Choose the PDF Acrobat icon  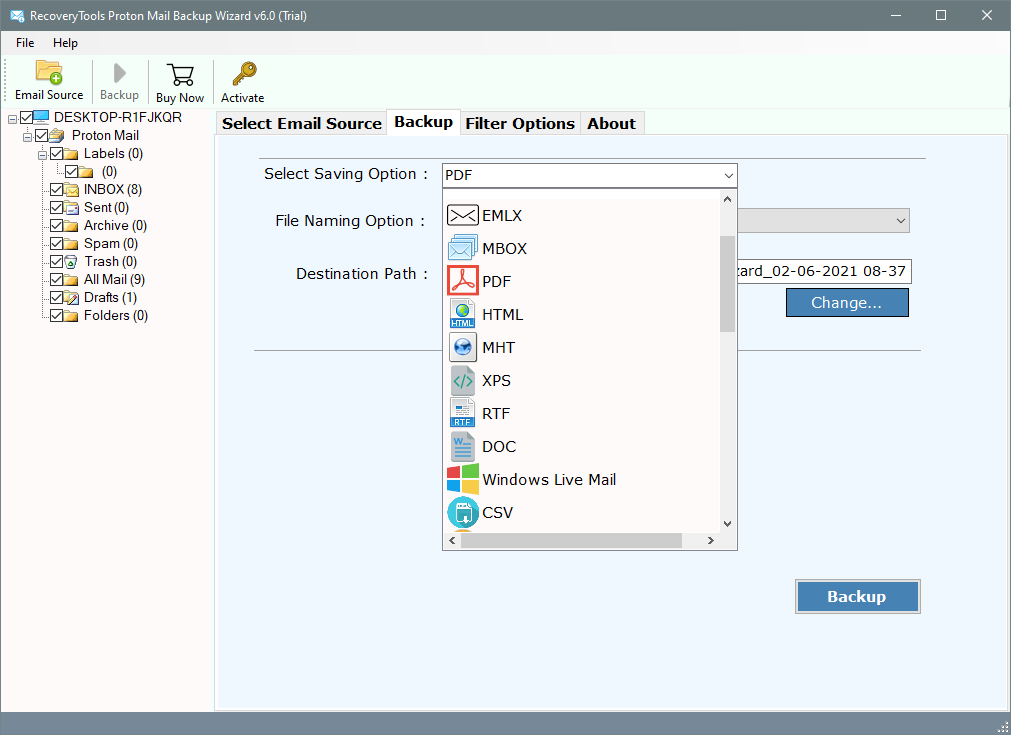[x=462, y=281]
